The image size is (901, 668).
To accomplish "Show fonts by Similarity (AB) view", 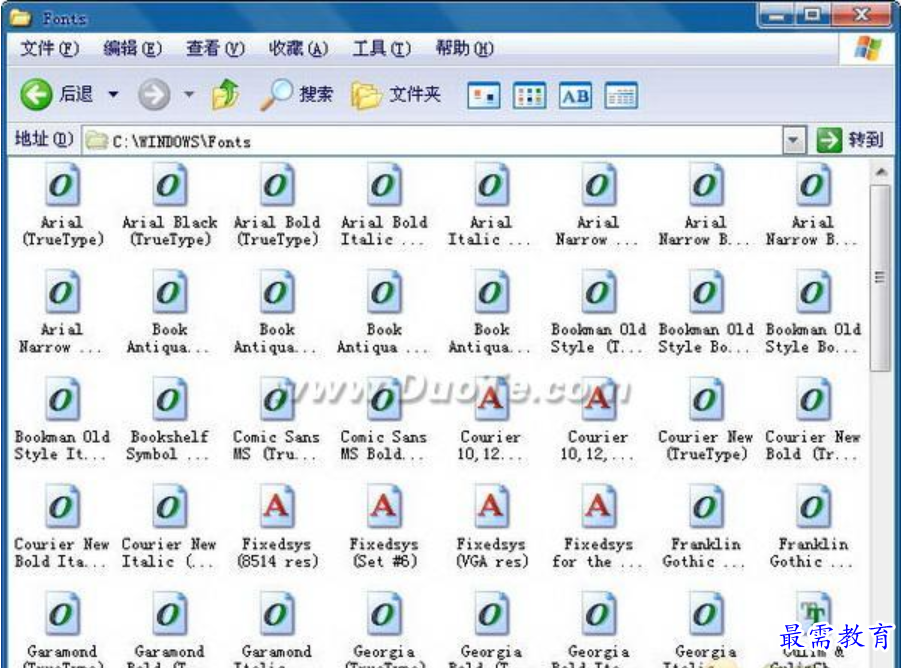I will point(575,96).
